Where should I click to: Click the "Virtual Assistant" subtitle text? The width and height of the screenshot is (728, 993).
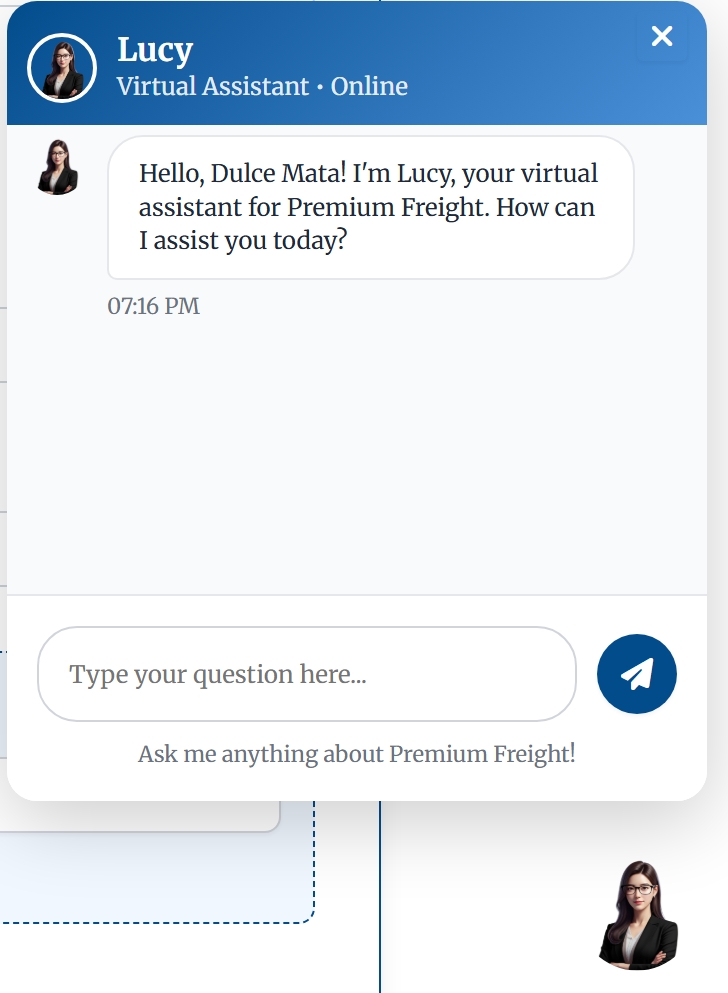(x=212, y=87)
